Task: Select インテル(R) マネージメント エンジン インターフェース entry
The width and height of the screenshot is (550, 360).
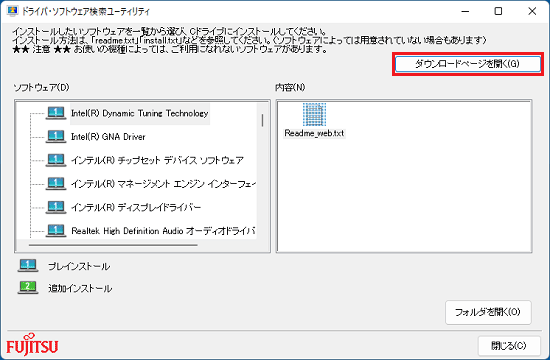Action: pos(163,184)
